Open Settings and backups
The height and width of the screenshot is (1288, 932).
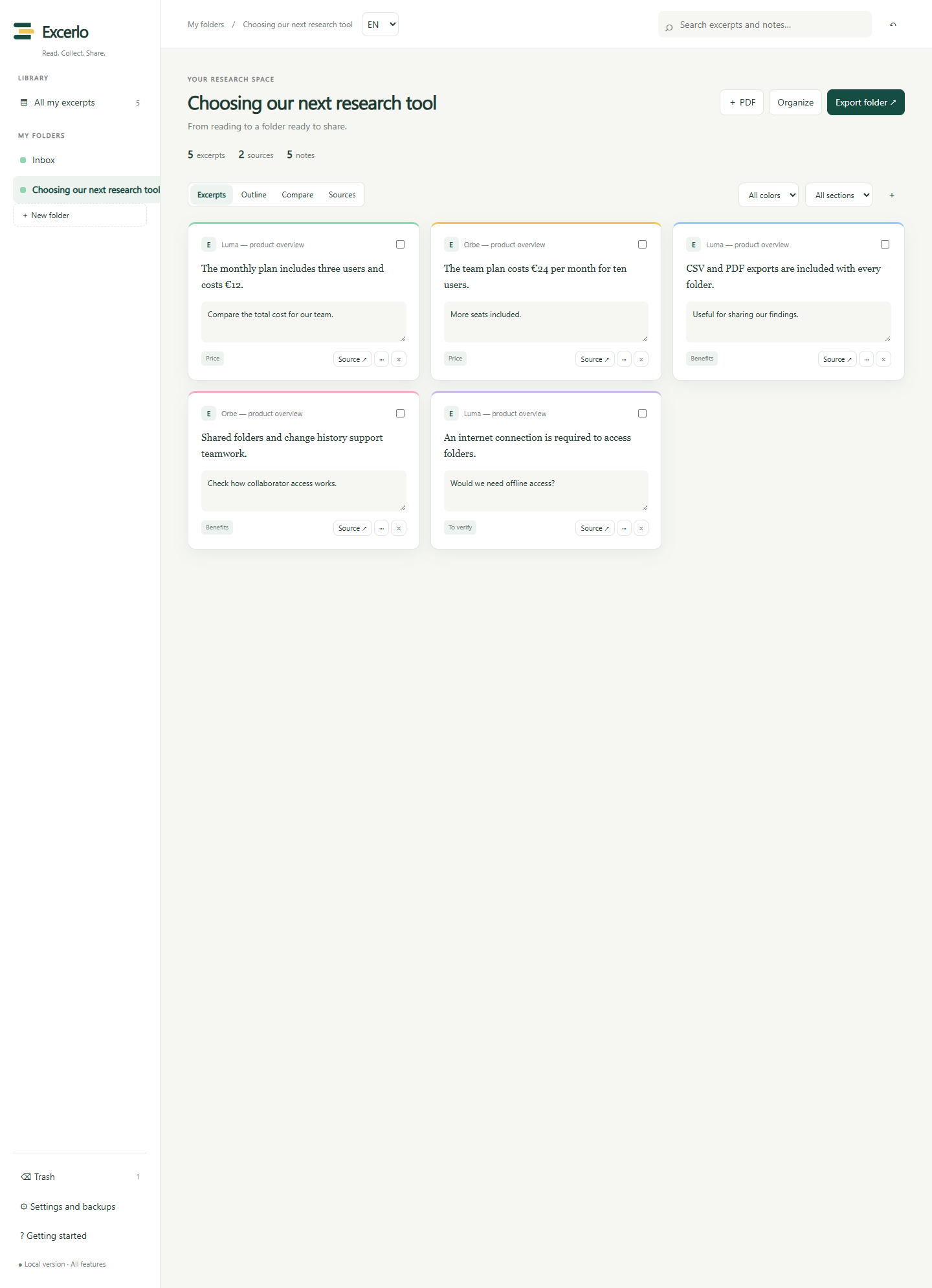[x=80, y=1206]
